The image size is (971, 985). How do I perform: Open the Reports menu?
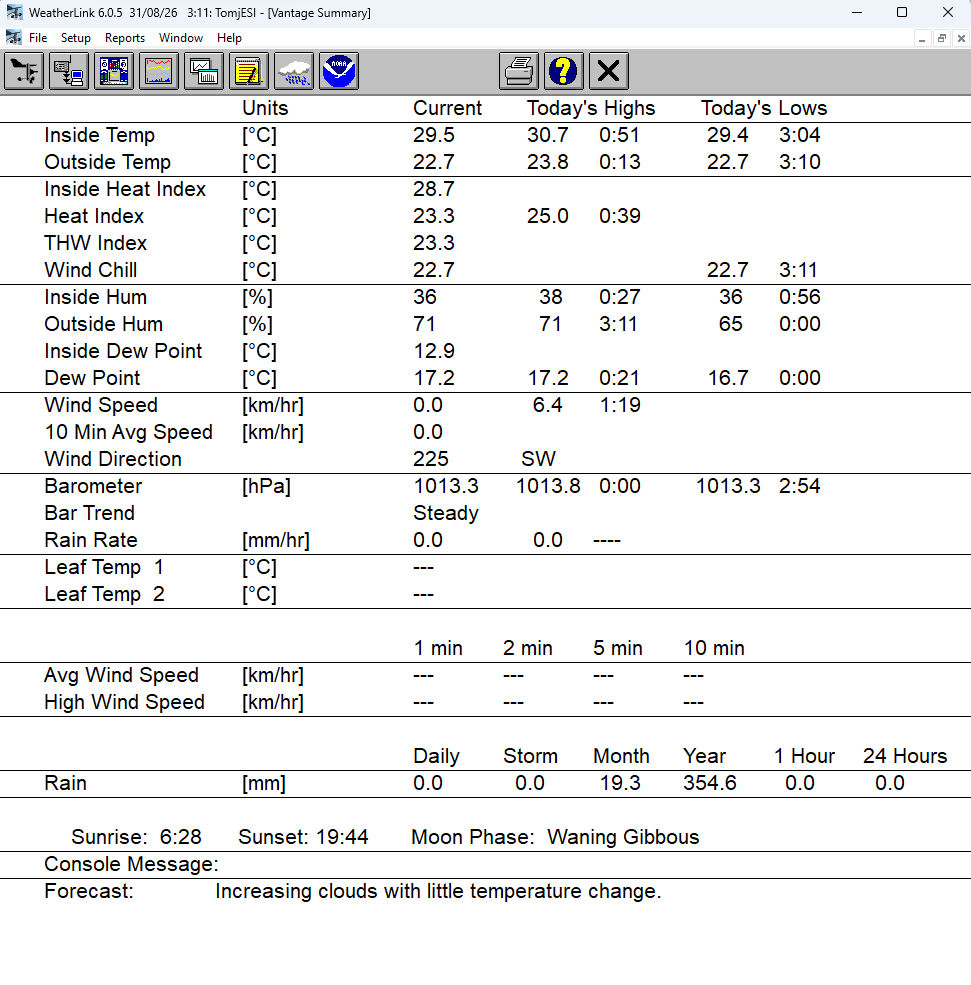[125, 38]
